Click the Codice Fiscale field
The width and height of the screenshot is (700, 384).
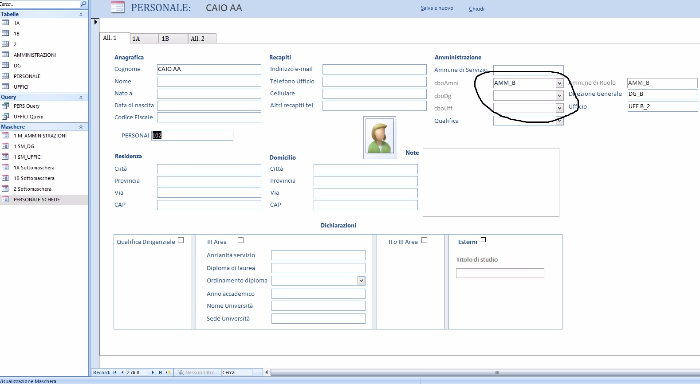click(x=209, y=117)
